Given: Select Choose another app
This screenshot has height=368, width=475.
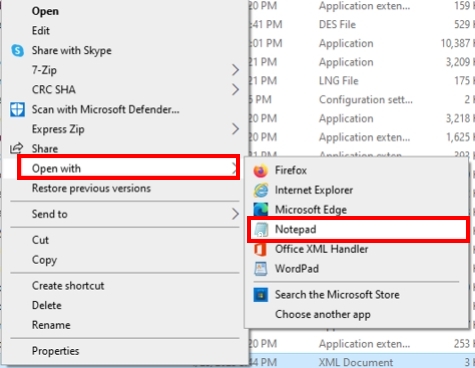Looking at the screenshot, I should tap(323, 314).
